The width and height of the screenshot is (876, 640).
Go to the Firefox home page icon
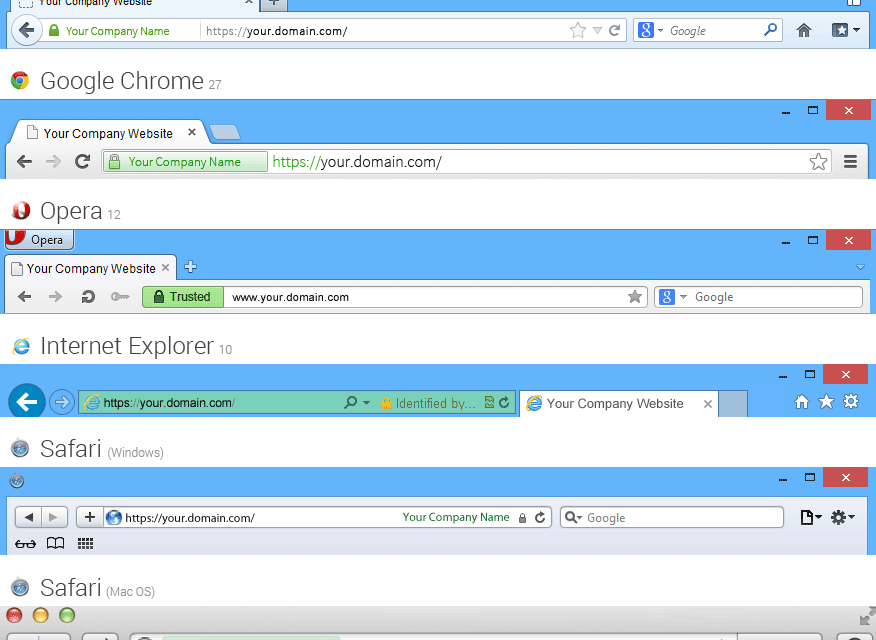(x=804, y=30)
